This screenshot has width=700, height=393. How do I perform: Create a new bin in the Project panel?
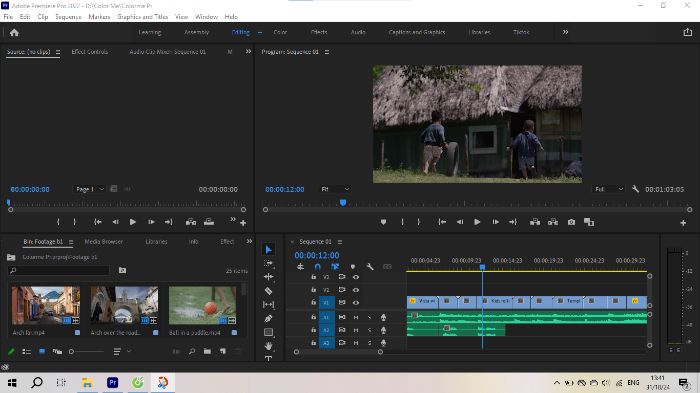[207, 351]
